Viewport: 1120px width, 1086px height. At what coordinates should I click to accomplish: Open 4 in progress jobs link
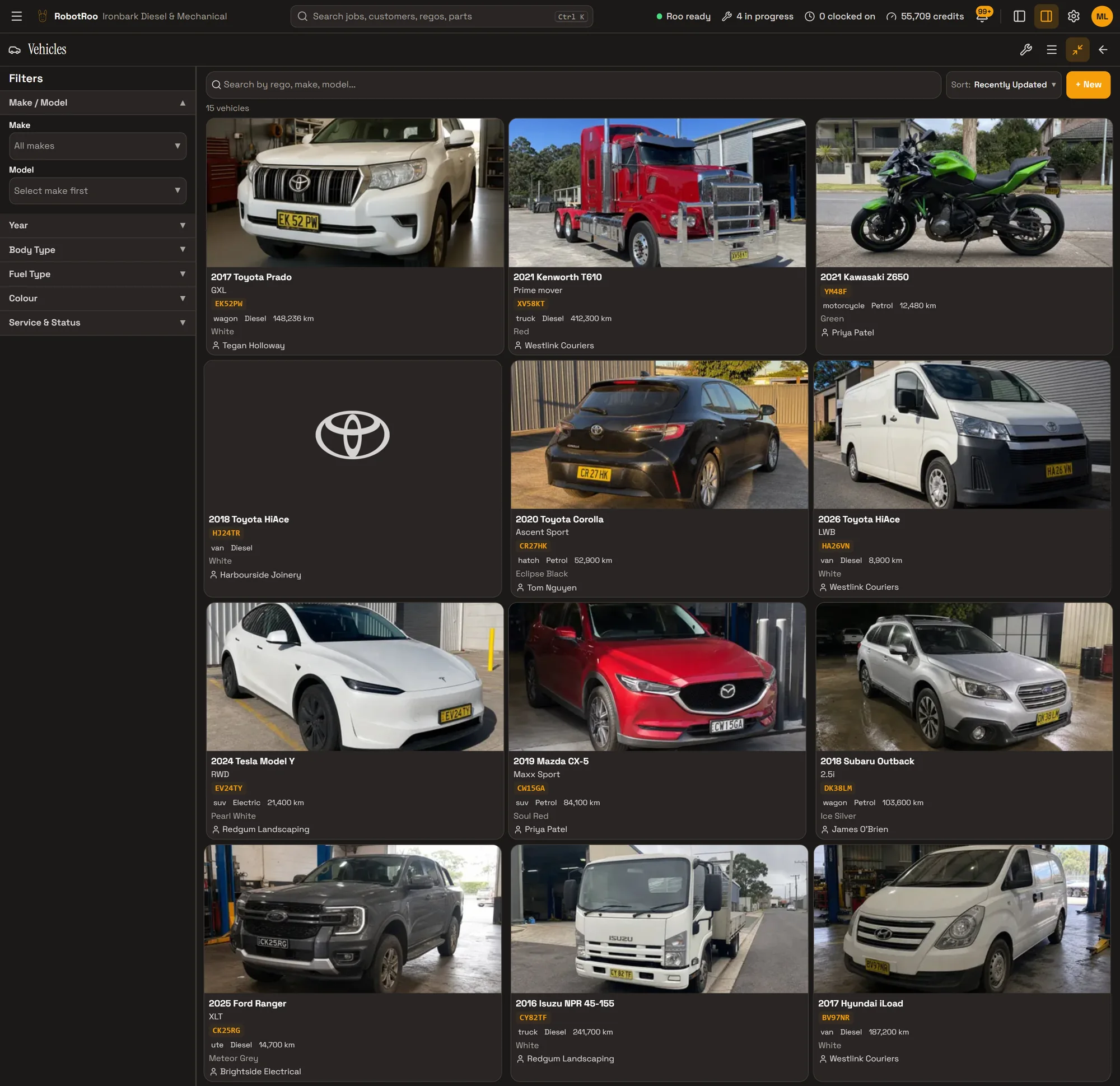(757, 16)
